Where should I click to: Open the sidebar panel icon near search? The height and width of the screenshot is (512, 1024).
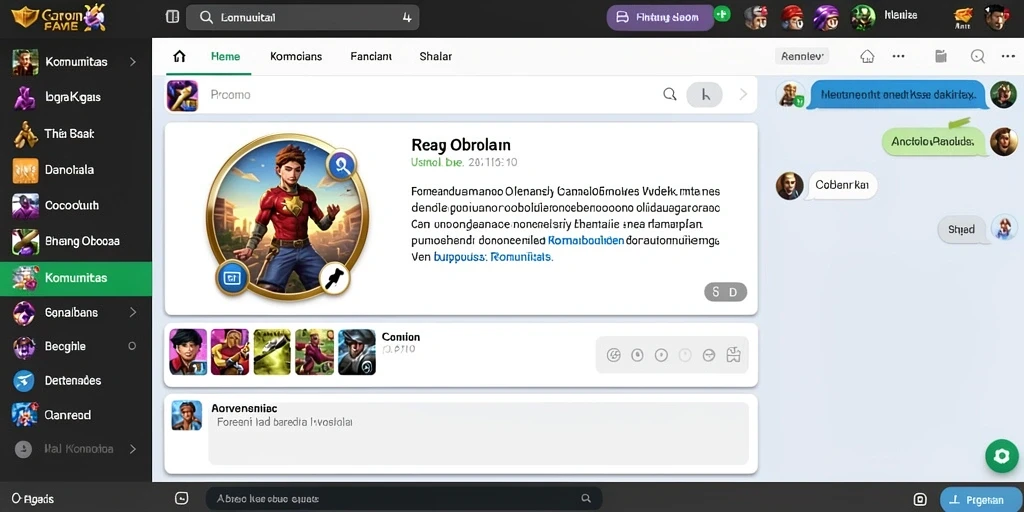pos(172,17)
